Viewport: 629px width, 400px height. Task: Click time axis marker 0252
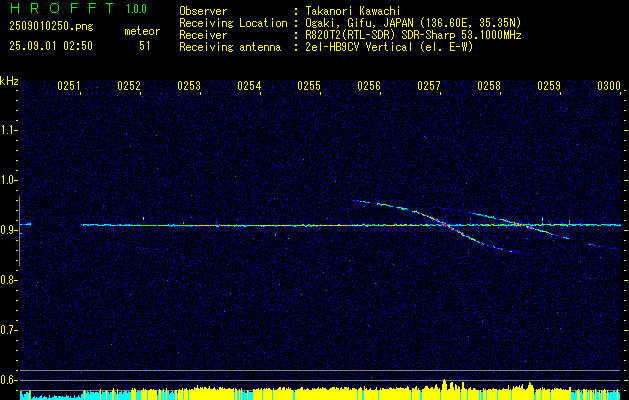129,86
